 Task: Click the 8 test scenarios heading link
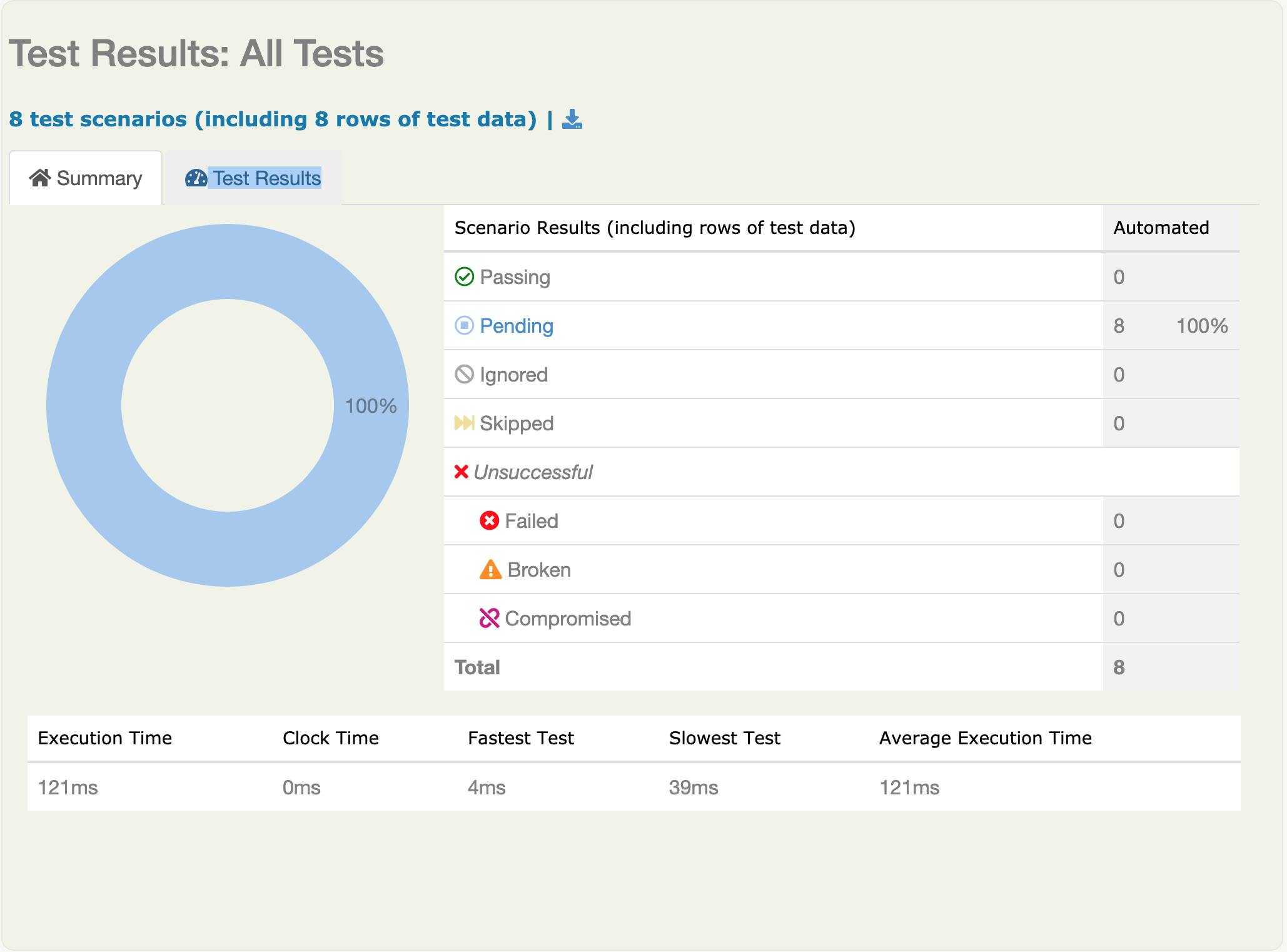coord(273,119)
